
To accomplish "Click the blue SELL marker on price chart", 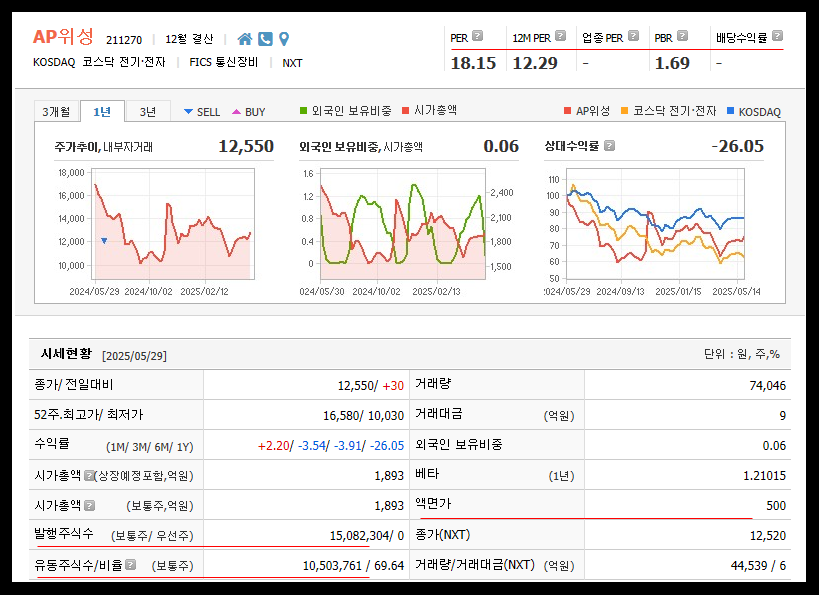I will 104,241.
